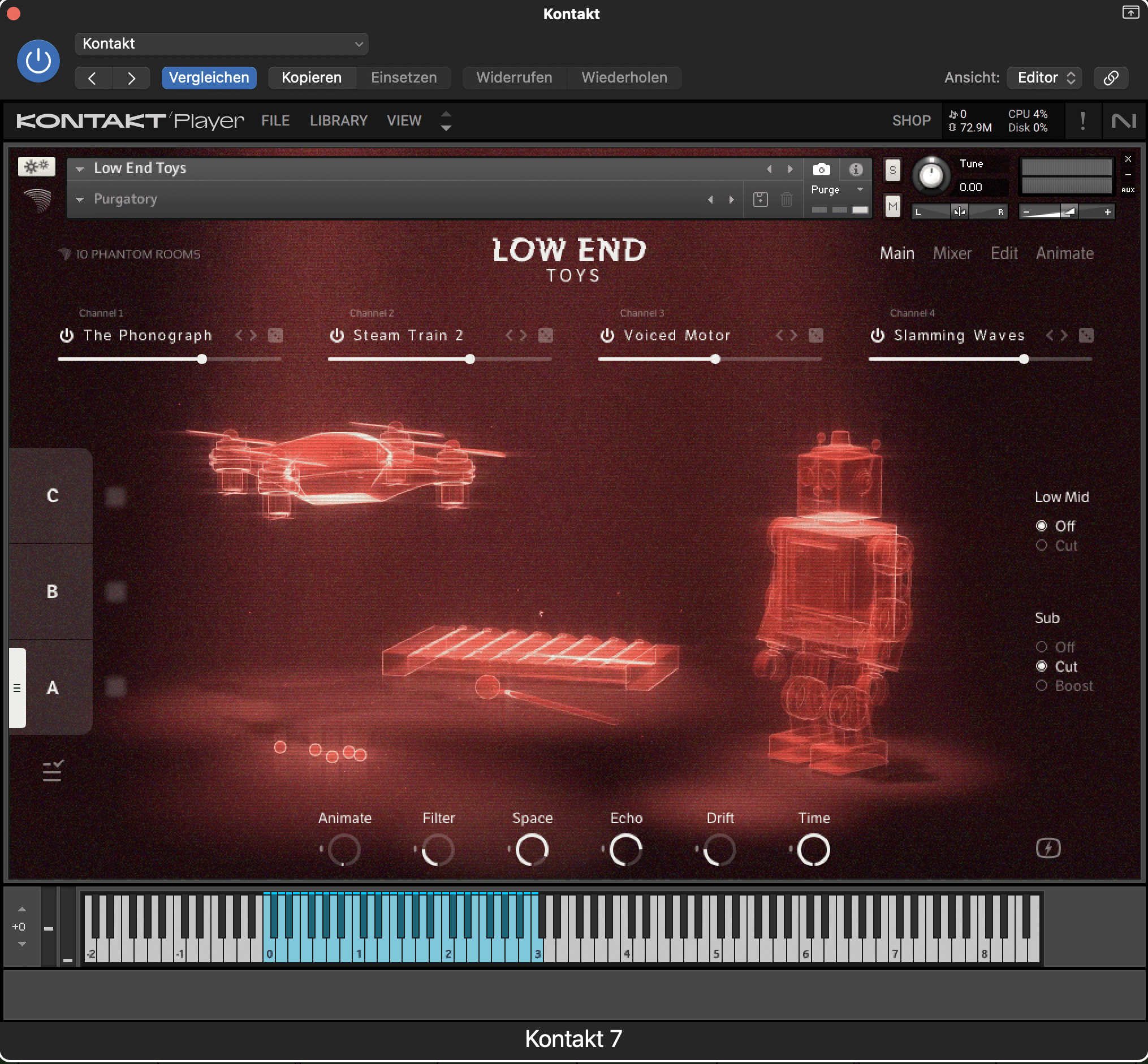Click the Tune knob
1148x1064 pixels.
[930, 175]
